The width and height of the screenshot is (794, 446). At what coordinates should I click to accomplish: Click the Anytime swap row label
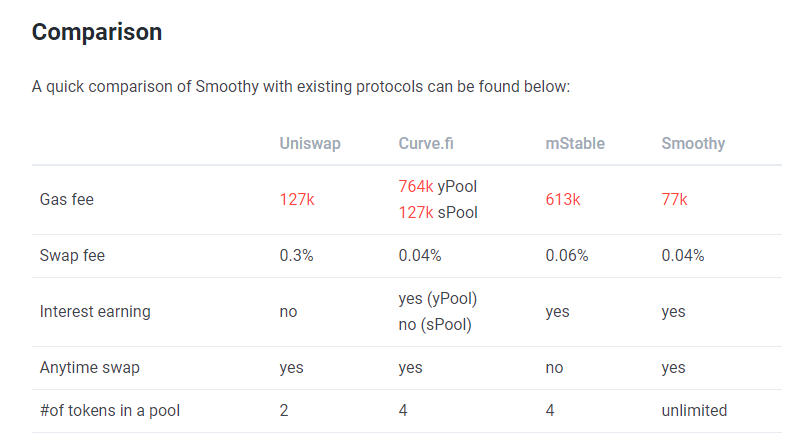click(x=90, y=367)
